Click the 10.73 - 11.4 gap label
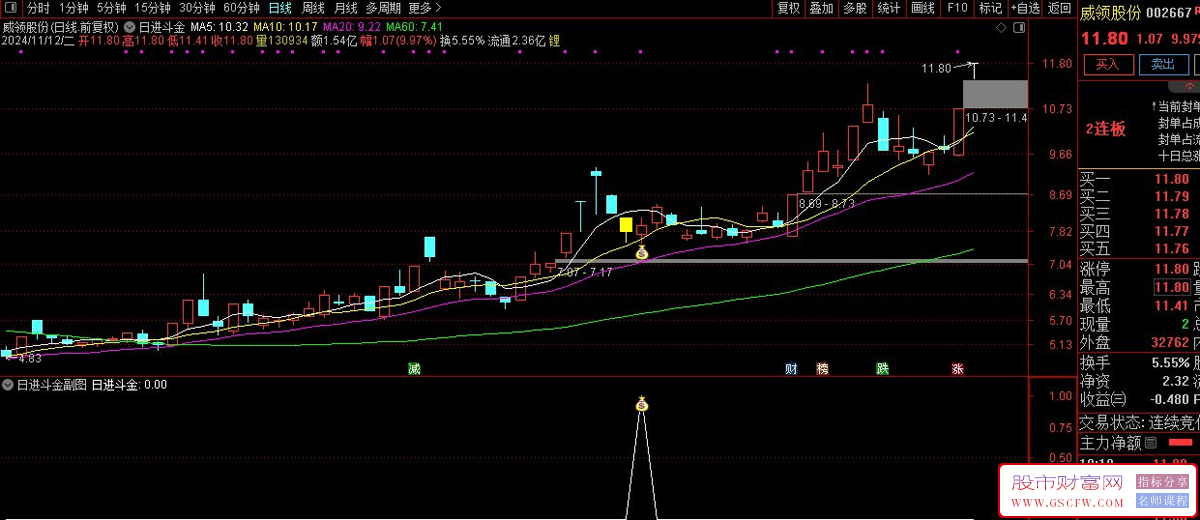 (x=997, y=118)
